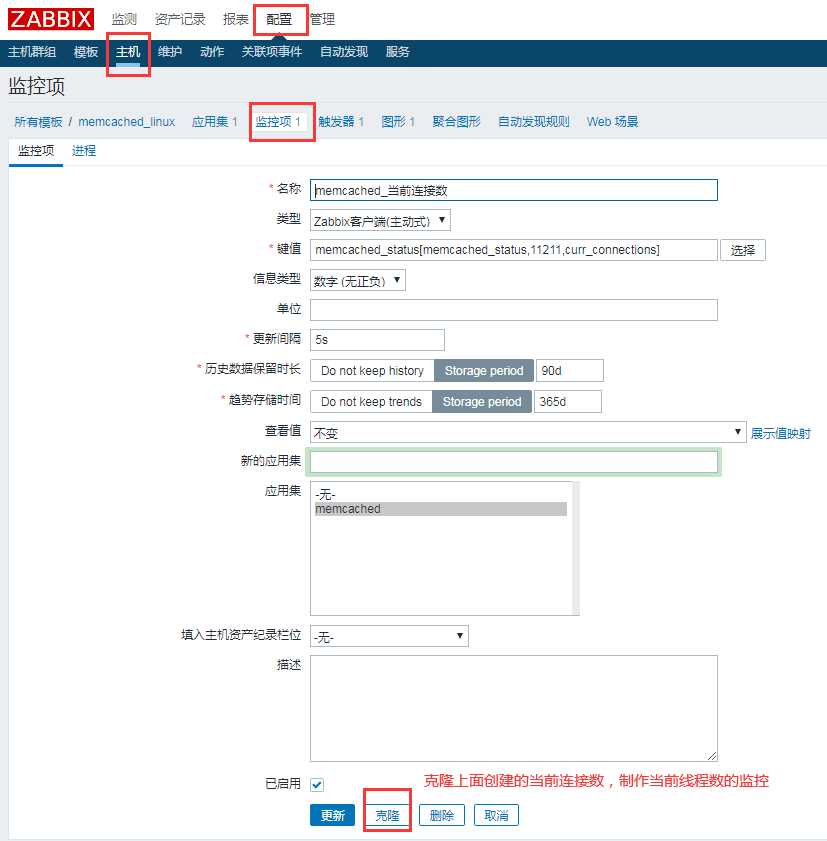Image resolution: width=827 pixels, height=841 pixels.
Task: Expand the 信息类型 dropdown
Action: (358, 281)
